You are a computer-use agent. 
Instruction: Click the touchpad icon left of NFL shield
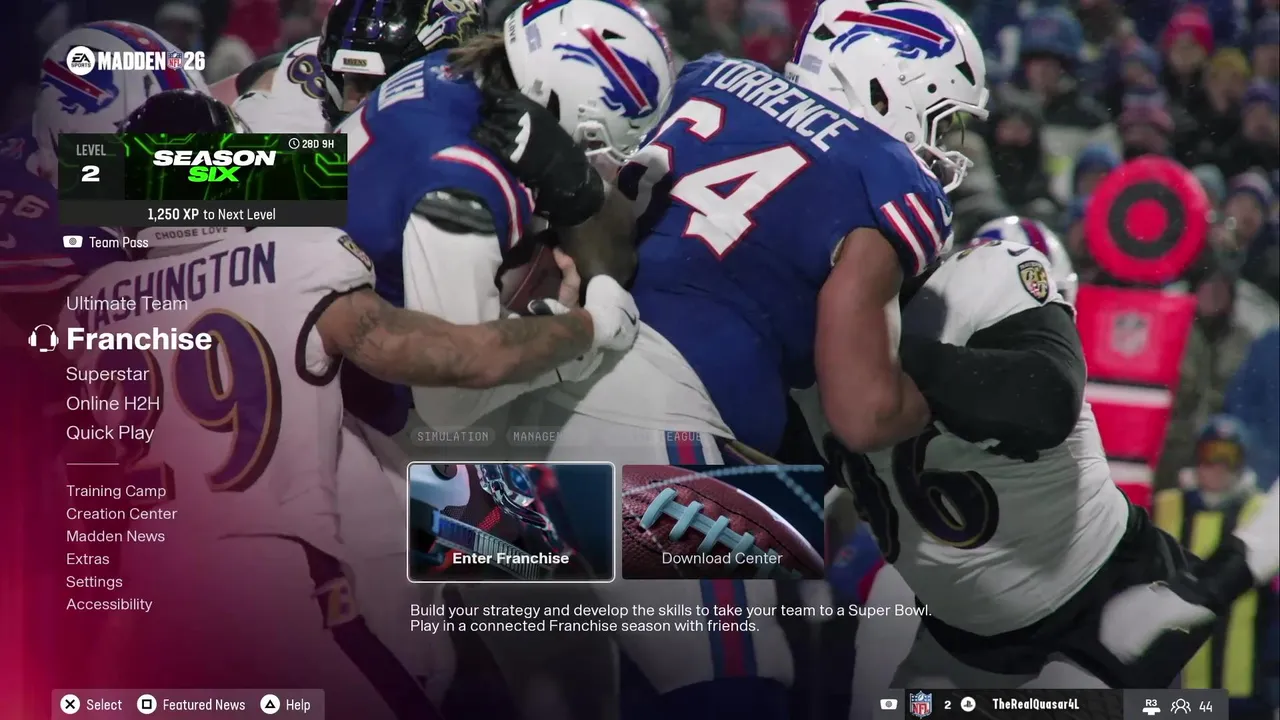[x=888, y=705]
